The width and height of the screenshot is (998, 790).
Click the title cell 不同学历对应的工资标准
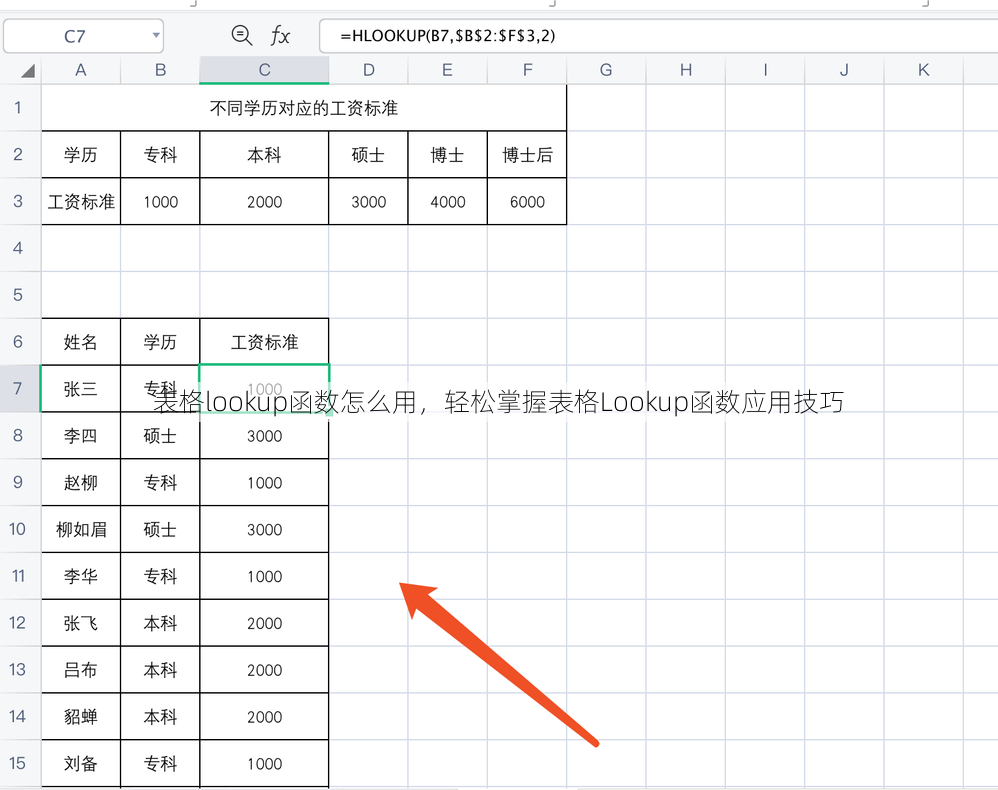[304, 108]
